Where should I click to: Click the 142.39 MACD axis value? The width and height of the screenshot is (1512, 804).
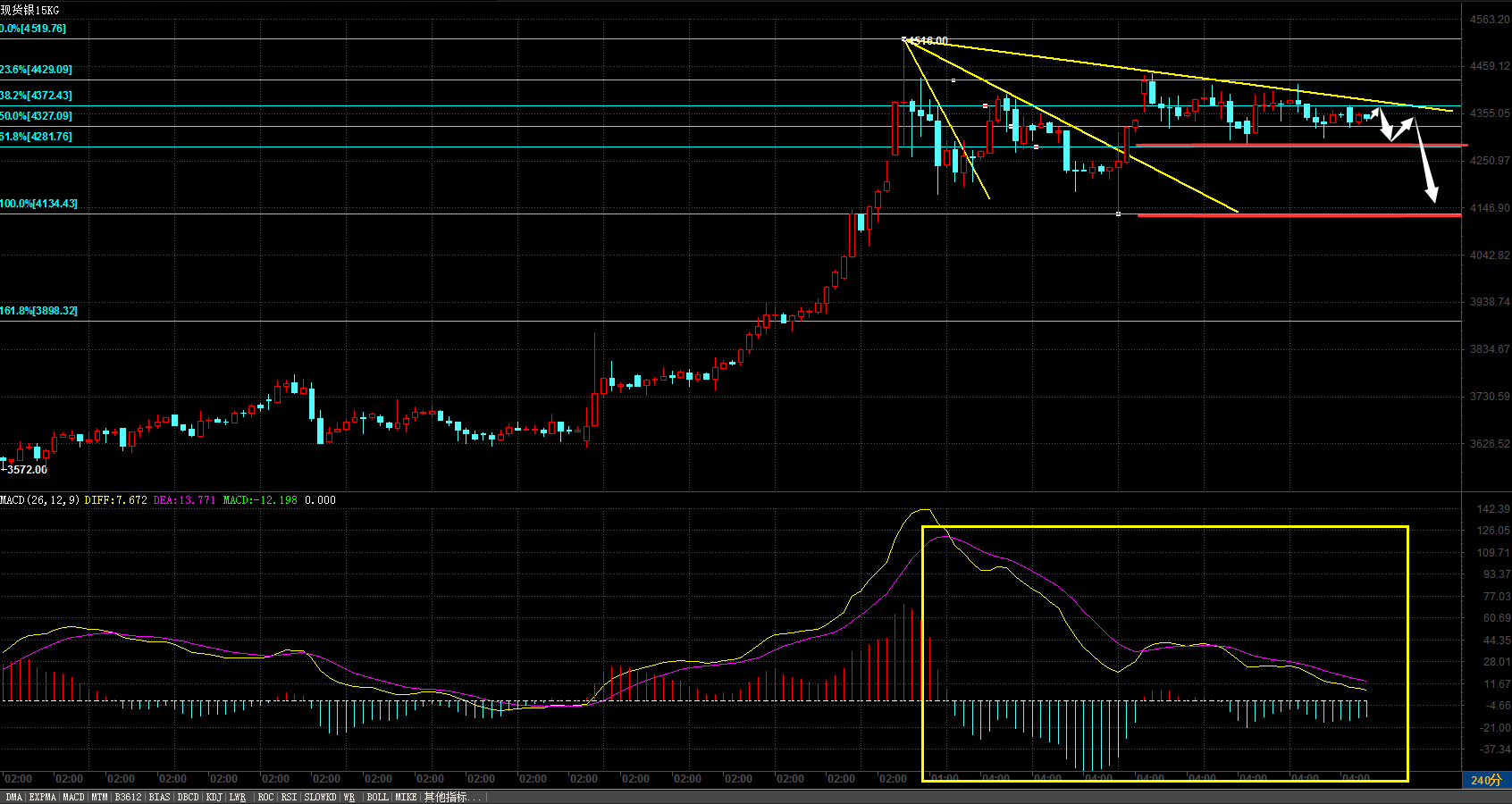1493,509
